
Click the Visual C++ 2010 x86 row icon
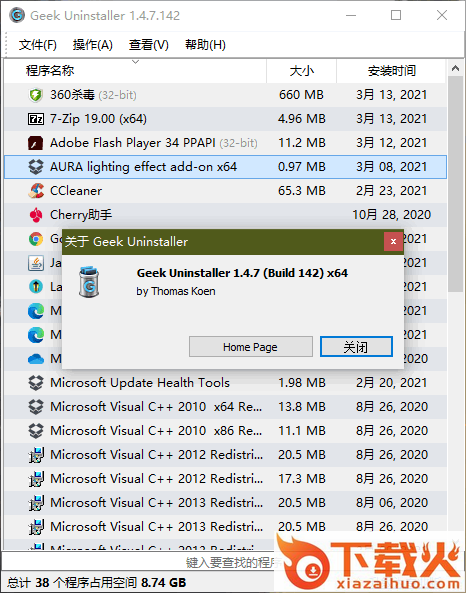tap(36, 431)
